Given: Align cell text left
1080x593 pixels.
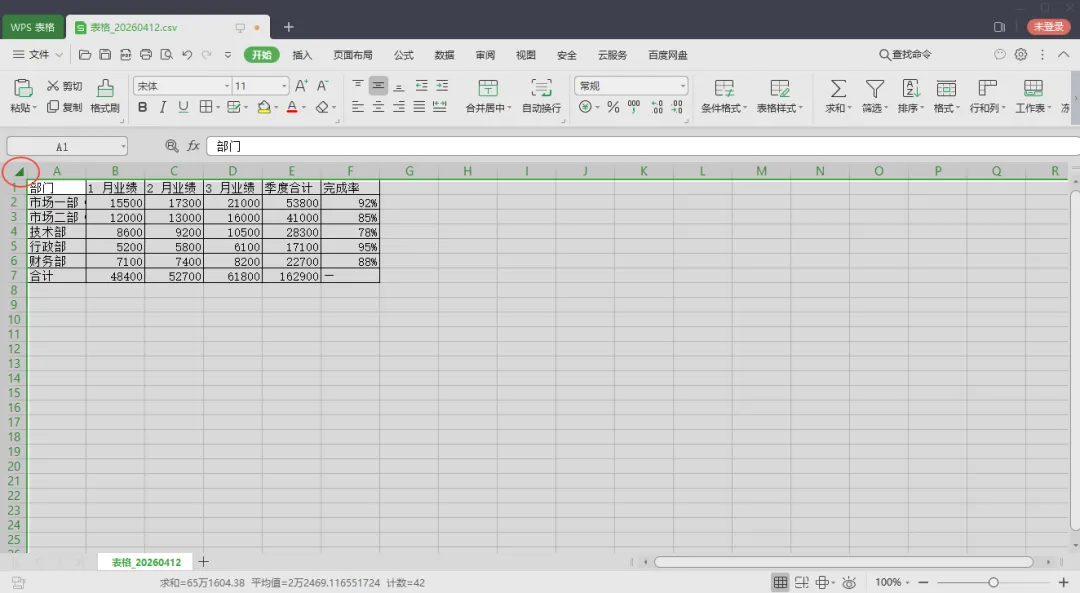Looking at the screenshot, I should [x=357, y=107].
